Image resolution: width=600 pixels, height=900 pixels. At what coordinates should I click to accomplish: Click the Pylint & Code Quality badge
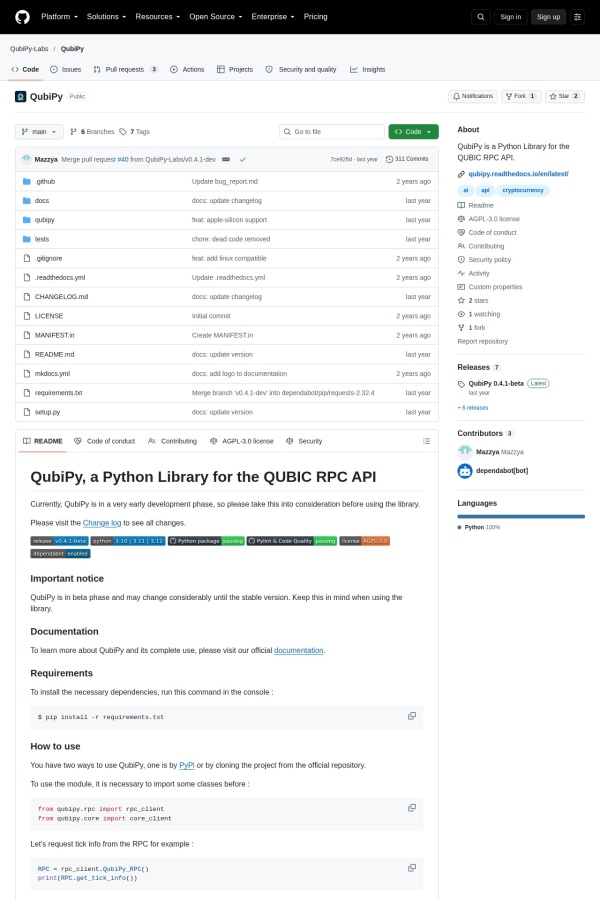tap(292, 541)
